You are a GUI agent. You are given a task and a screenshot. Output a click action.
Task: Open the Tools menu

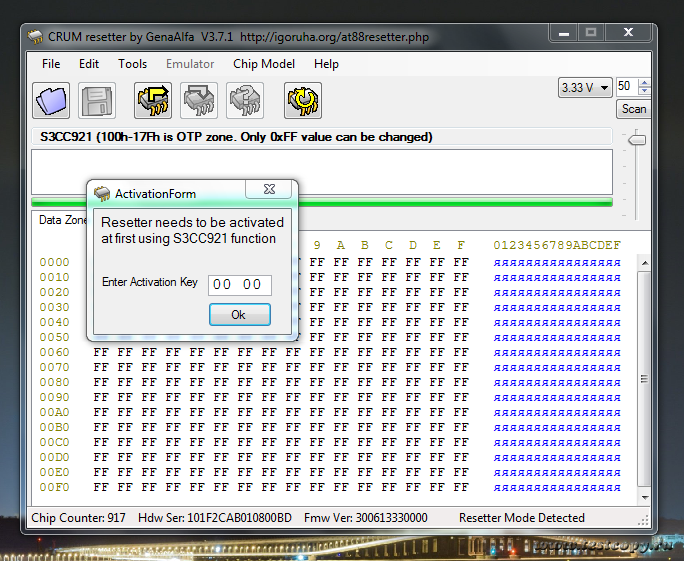132,64
